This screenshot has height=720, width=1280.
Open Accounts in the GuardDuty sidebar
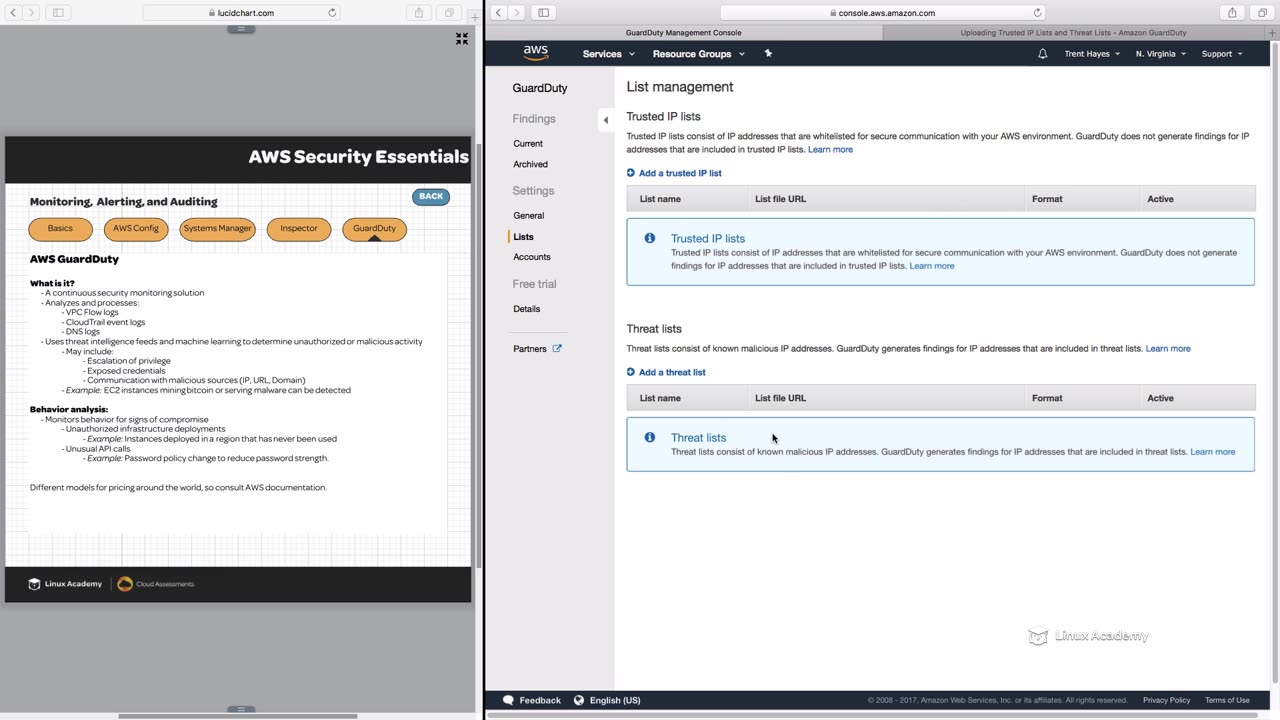coord(532,258)
